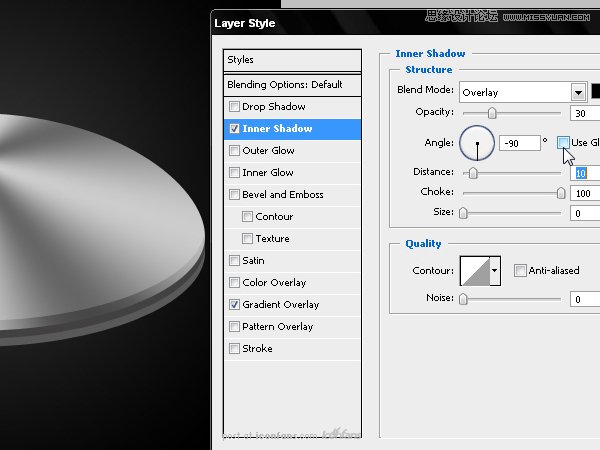Click the Choke value field showing 100
The image size is (600, 450).
(585, 193)
